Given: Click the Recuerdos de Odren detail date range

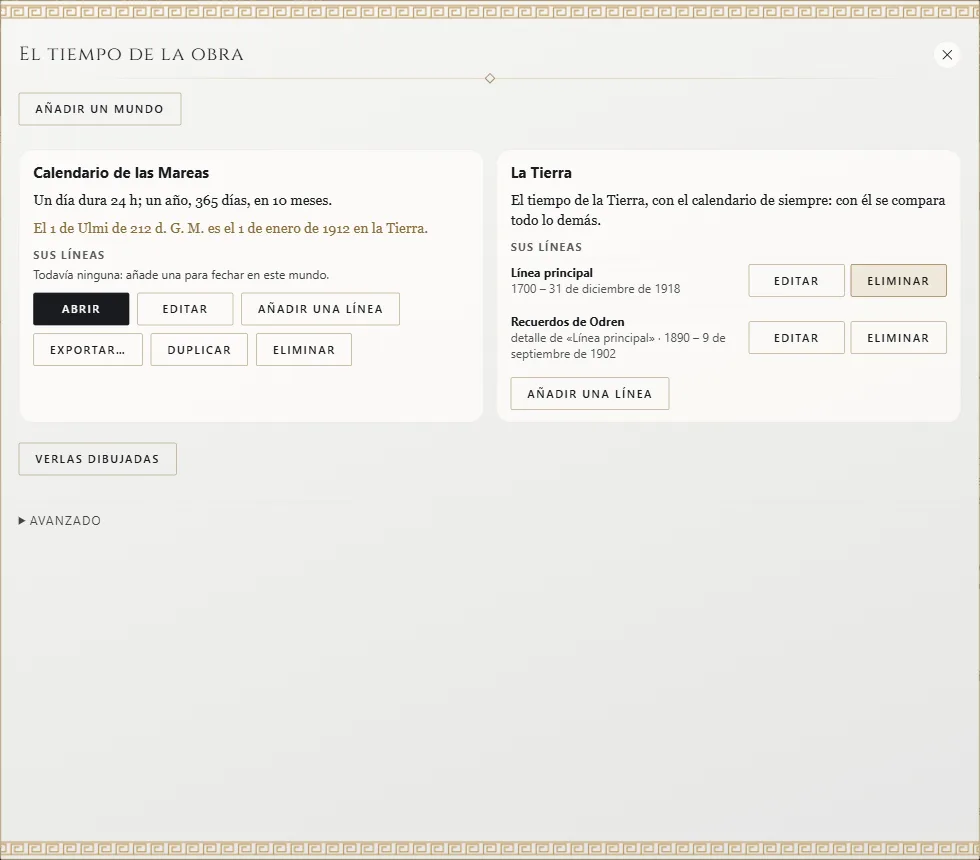Looking at the screenshot, I should coord(618,346).
